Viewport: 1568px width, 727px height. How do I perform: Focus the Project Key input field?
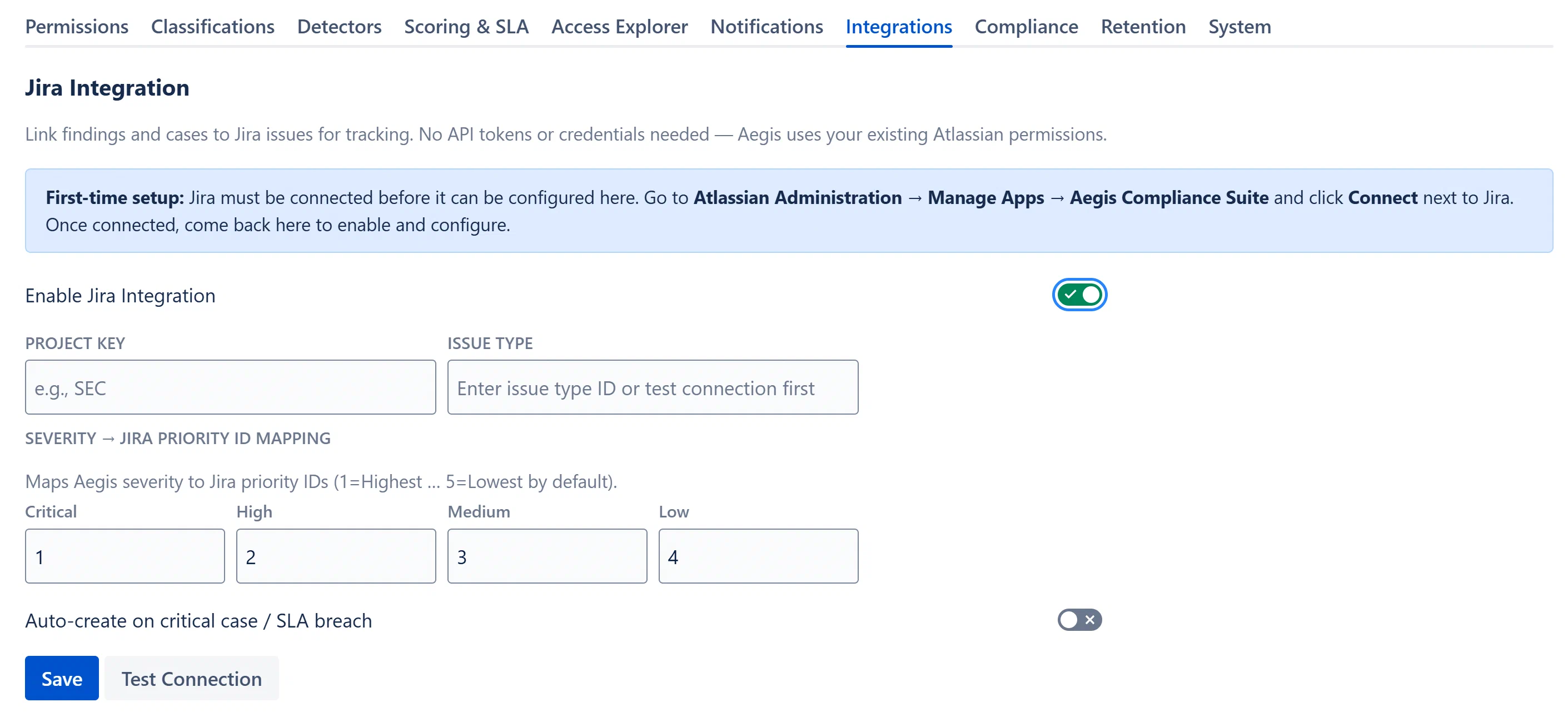pyautogui.click(x=230, y=387)
